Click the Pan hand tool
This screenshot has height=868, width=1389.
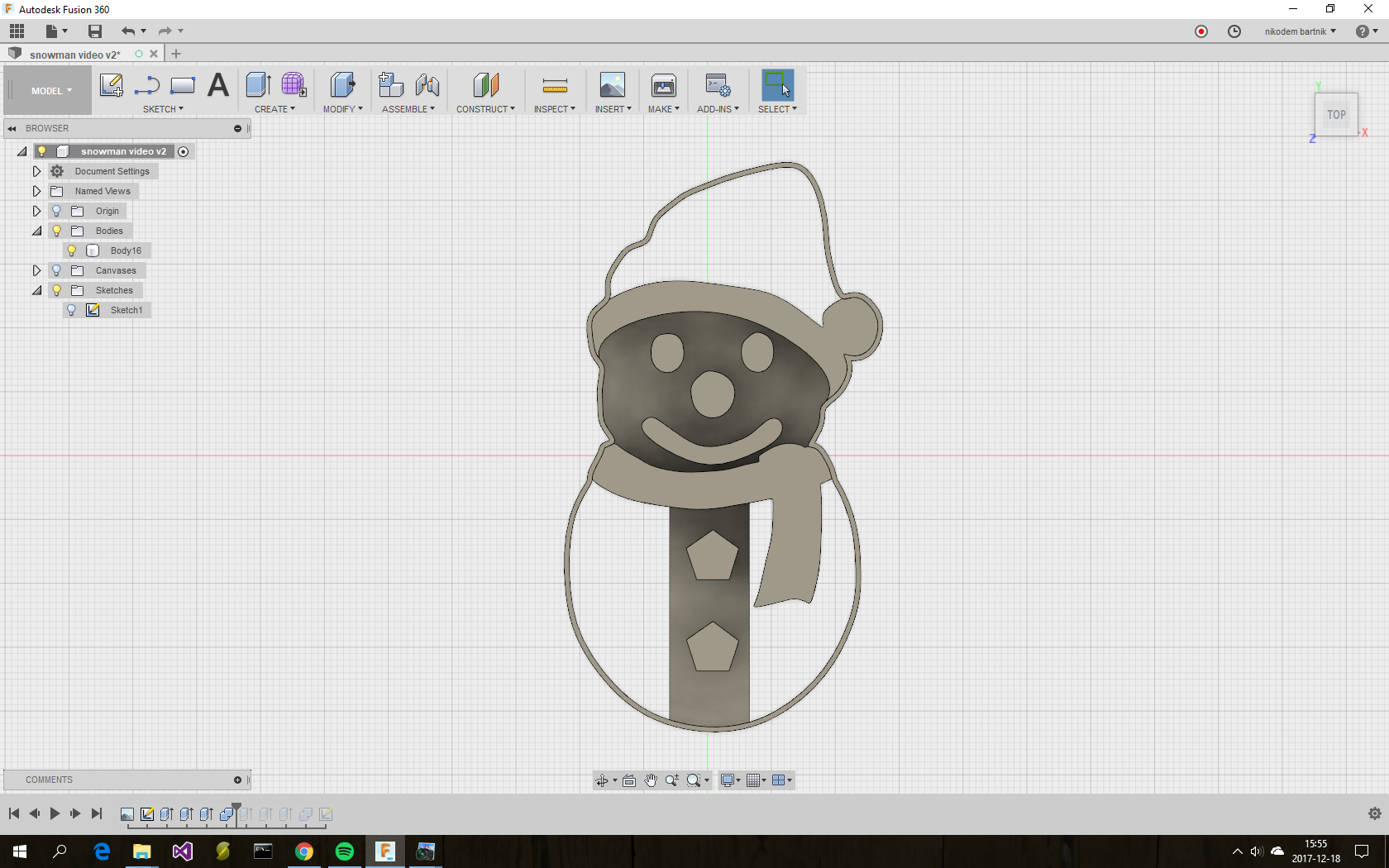(651, 780)
